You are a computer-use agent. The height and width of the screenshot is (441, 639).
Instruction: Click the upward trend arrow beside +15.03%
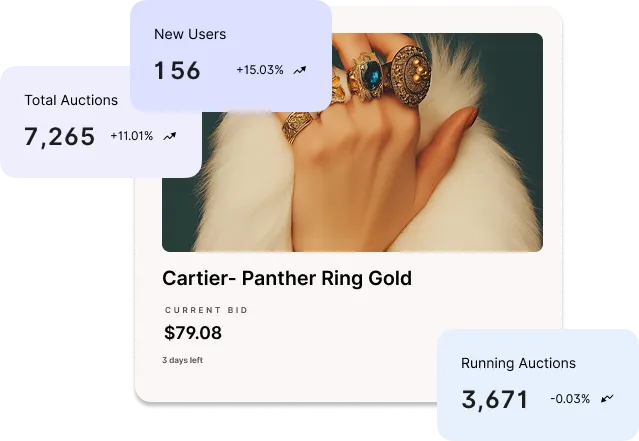[300, 71]
